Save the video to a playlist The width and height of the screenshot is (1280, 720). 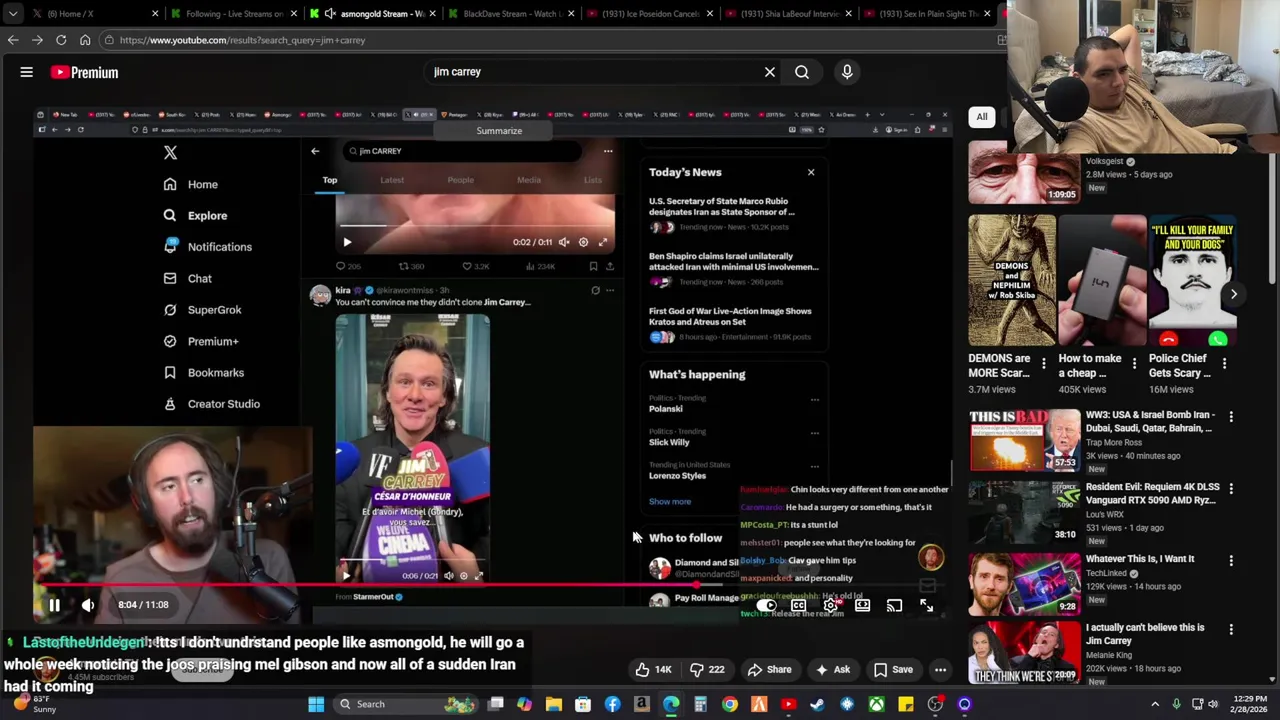pos(893,670)
